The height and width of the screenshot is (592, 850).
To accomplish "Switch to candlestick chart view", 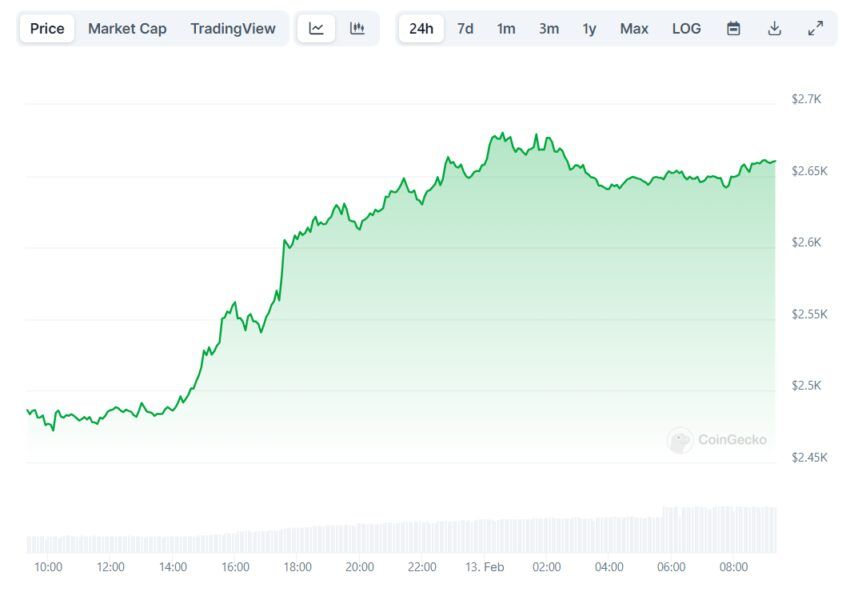I will [x=357, y=28].
